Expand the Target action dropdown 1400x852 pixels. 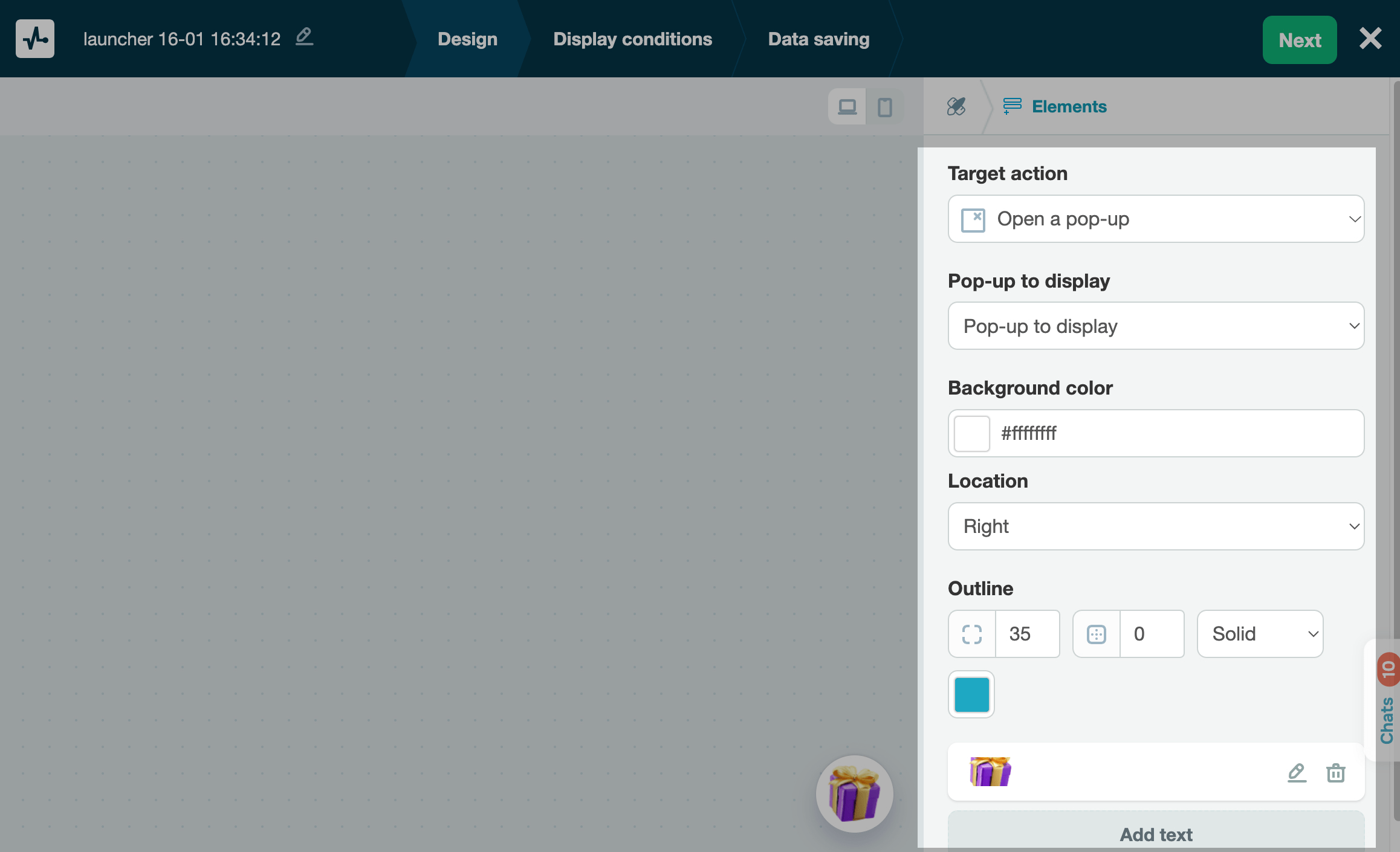coord(1156,219)
